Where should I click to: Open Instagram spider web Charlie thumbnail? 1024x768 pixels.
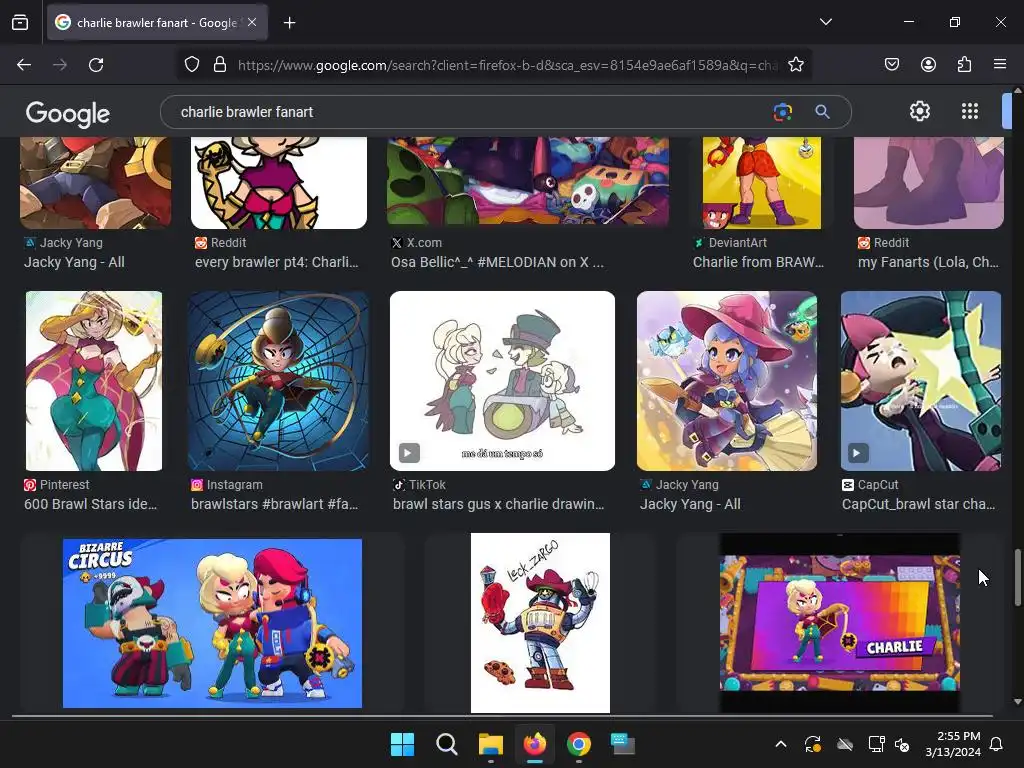(x=278, y=381)
